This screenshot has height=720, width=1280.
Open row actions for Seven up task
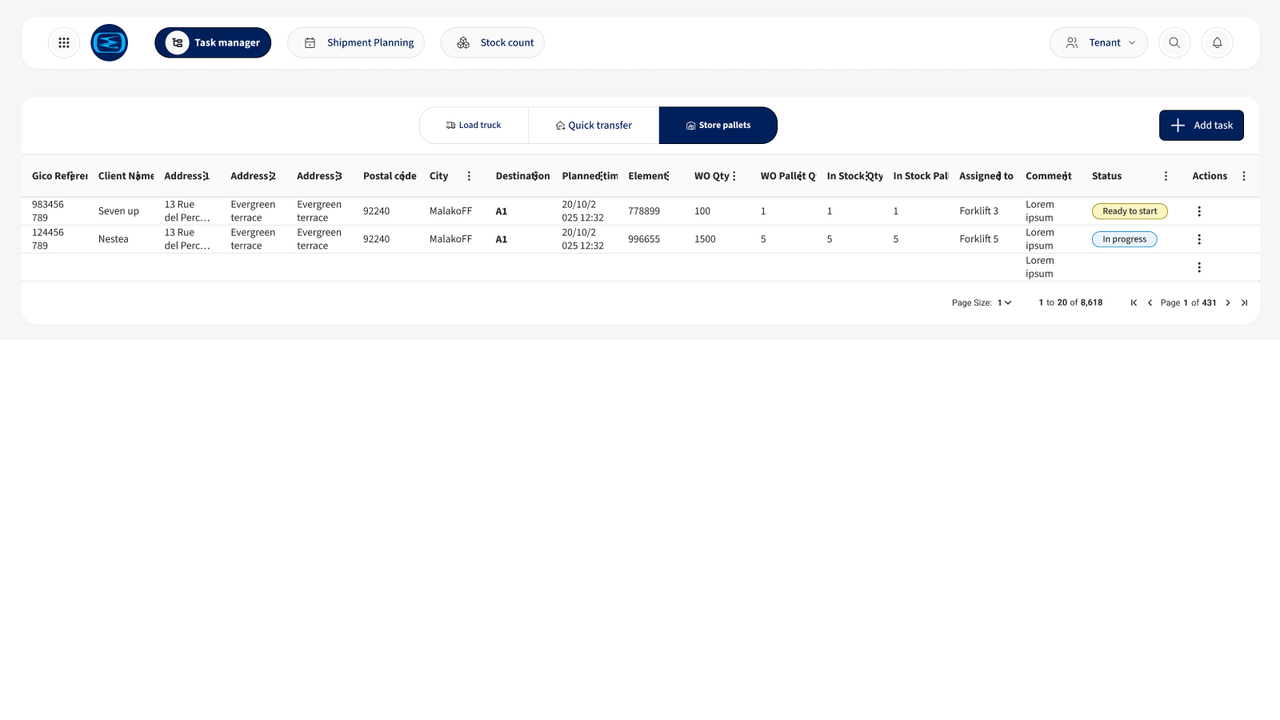1199,211
